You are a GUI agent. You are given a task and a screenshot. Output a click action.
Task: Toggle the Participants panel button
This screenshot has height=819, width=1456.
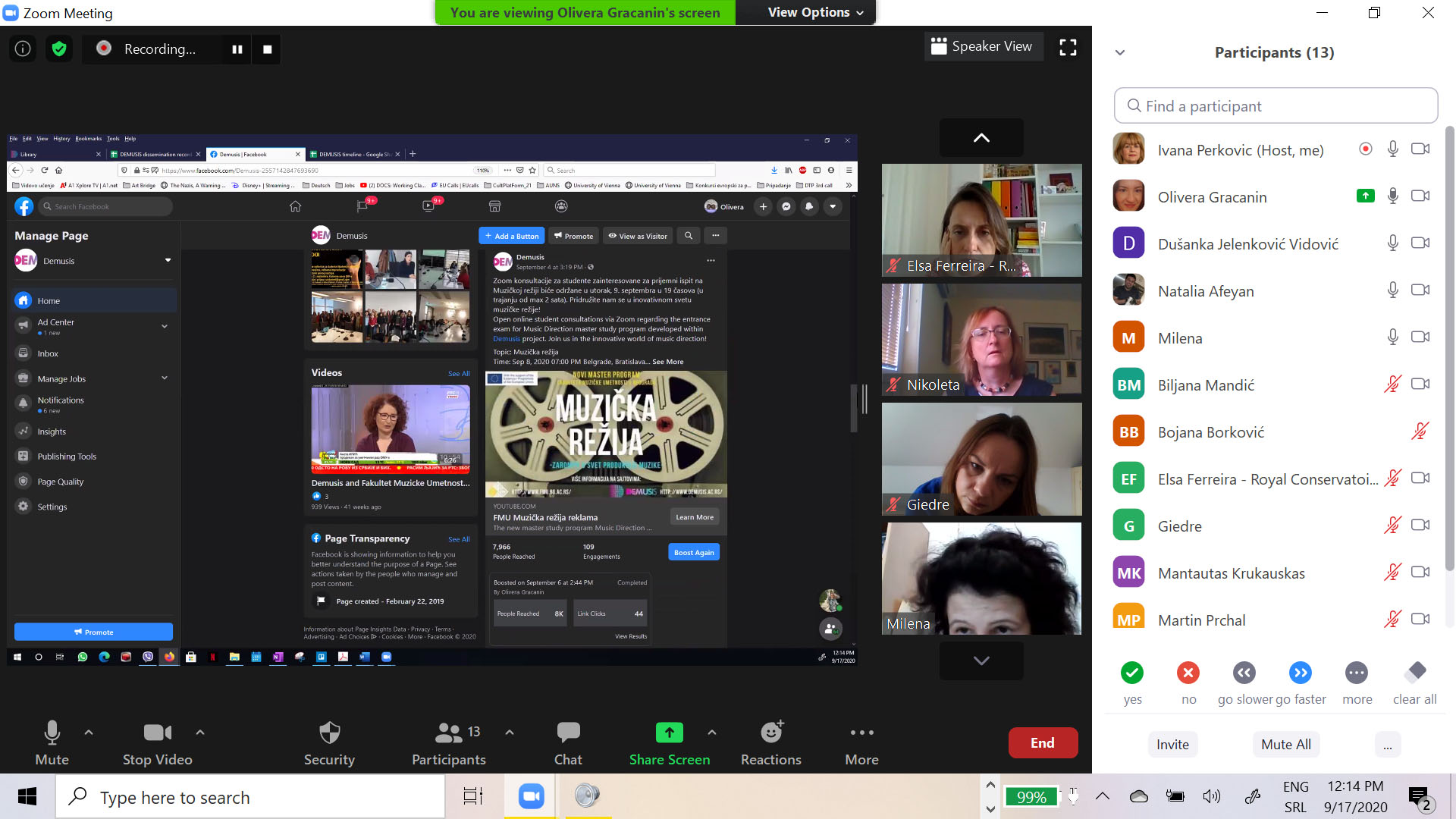(449, 743)
